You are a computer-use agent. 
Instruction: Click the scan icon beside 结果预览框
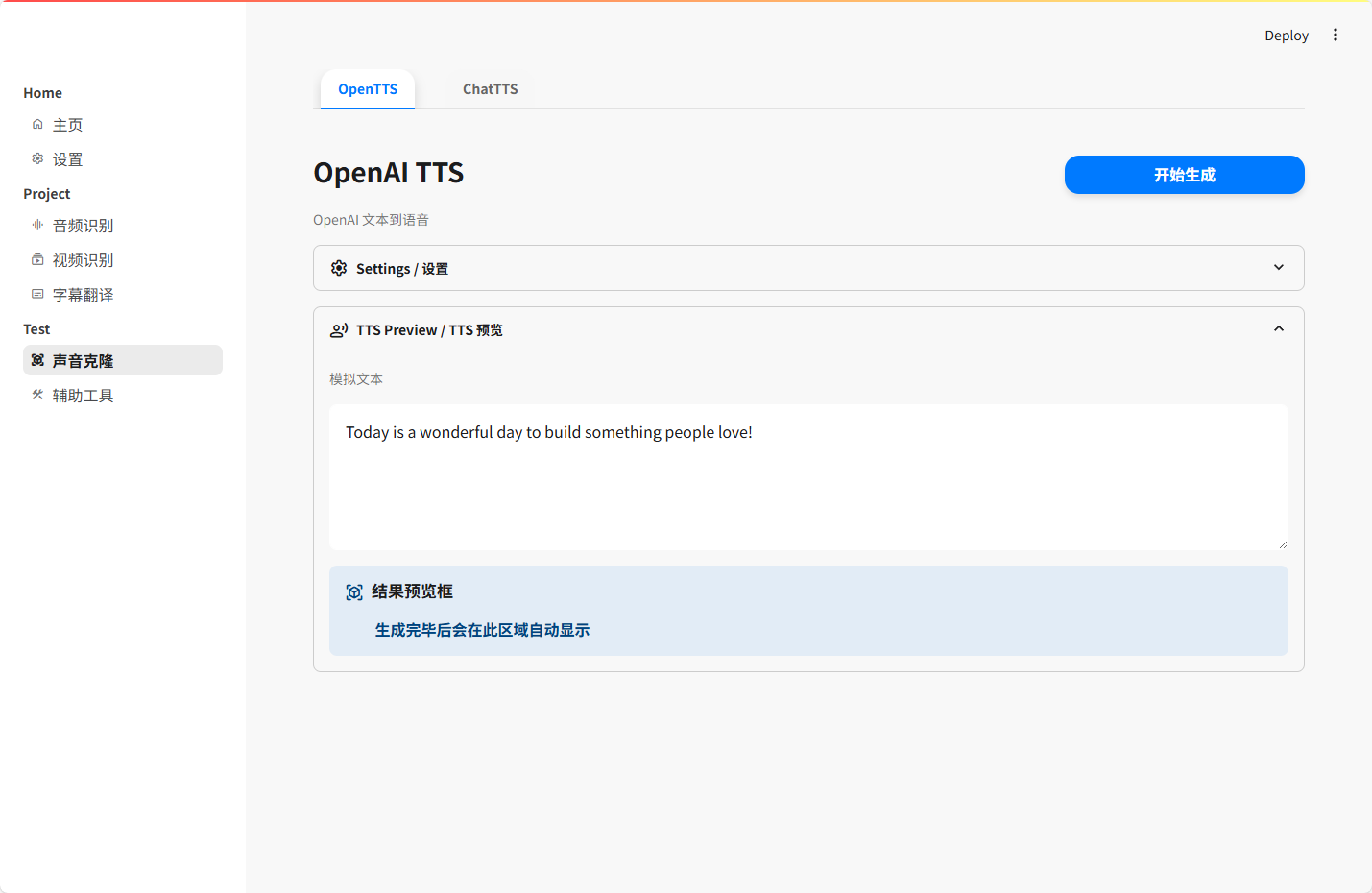click(354, 592)
